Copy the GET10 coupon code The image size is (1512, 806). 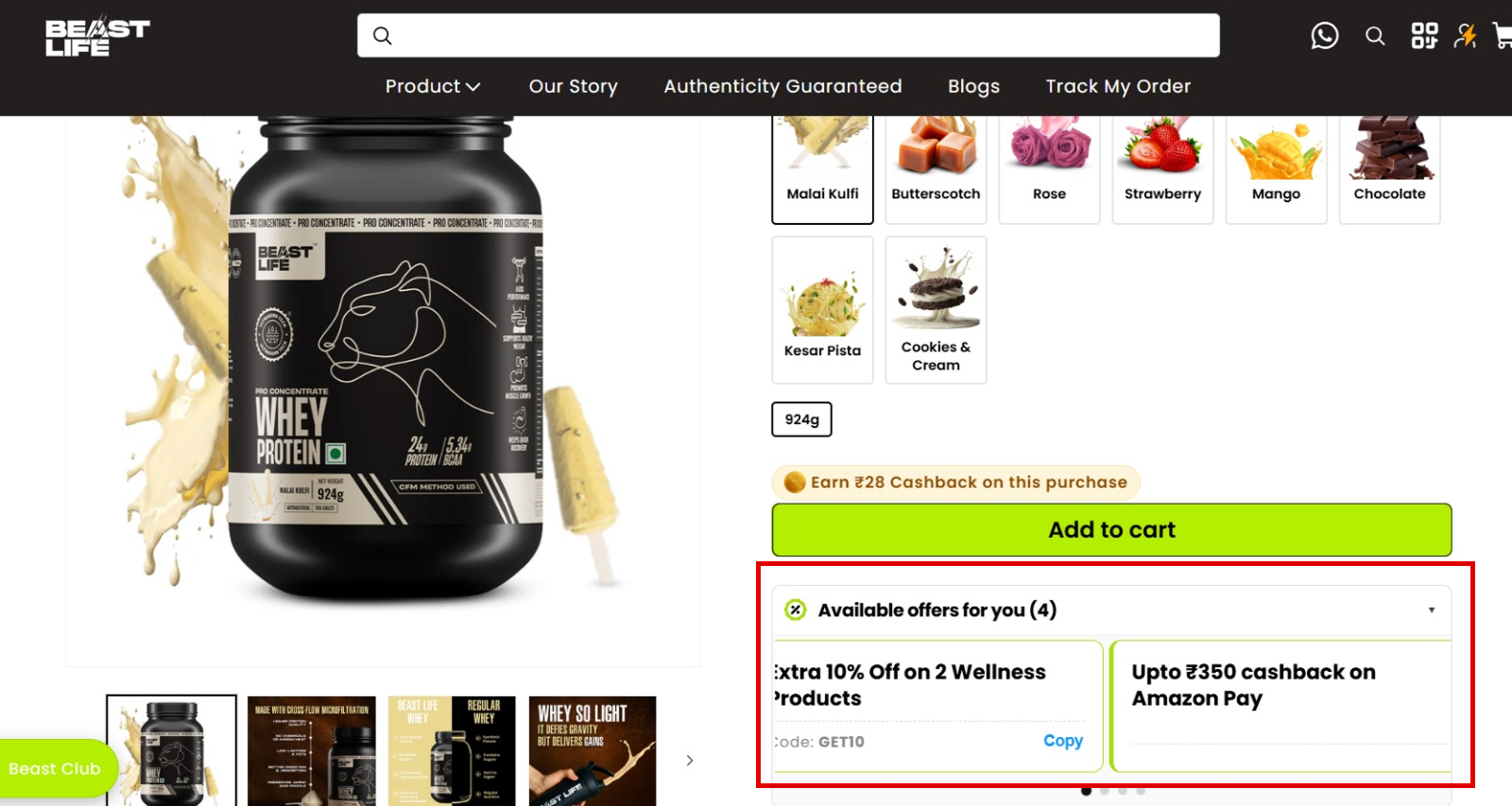click(x=1063, y=741)
